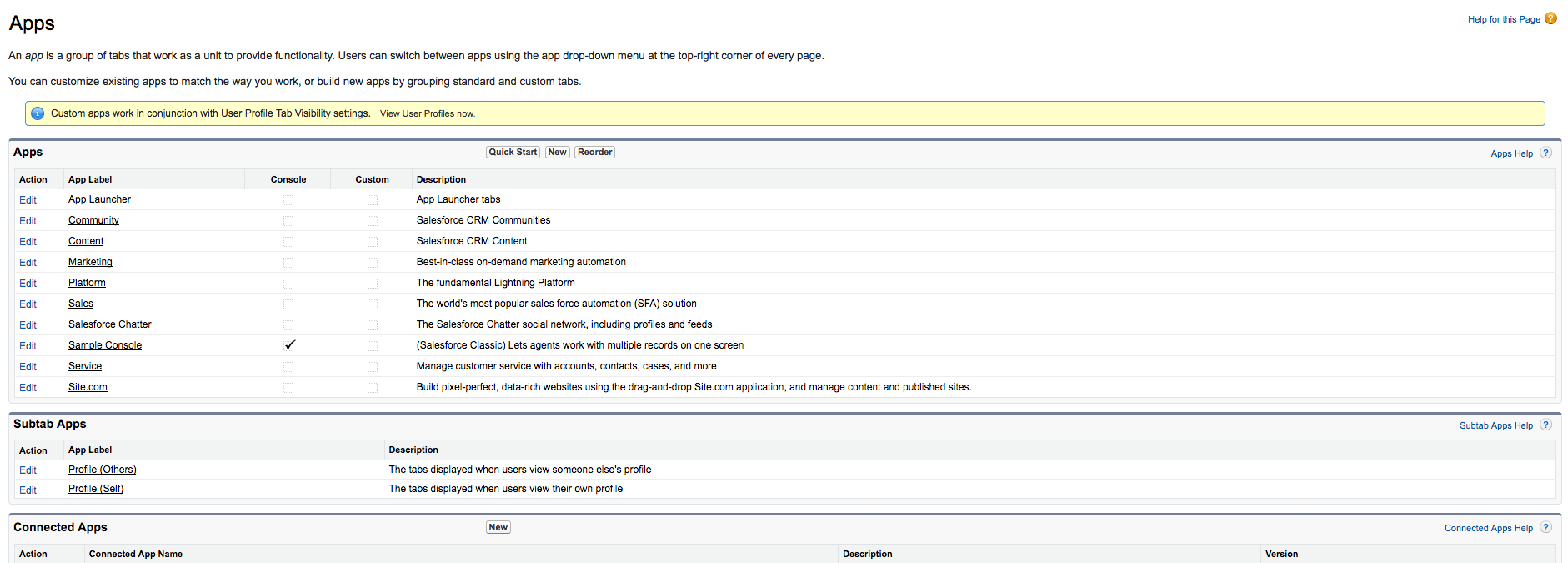Image resolution: width=1568 pixels, height=563 pixels.
Task: Click the question mark icon beside Apps Help
Action: coord(1545,153)
